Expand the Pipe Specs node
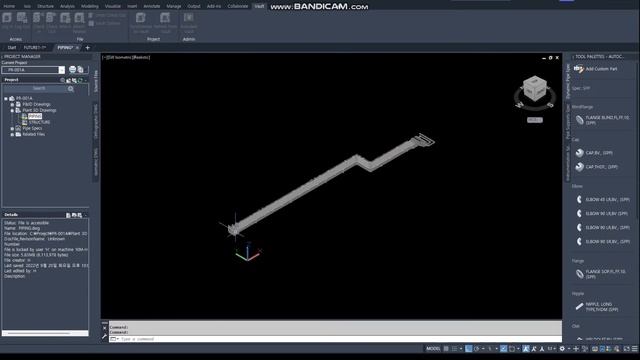 (x=12, y=128)
